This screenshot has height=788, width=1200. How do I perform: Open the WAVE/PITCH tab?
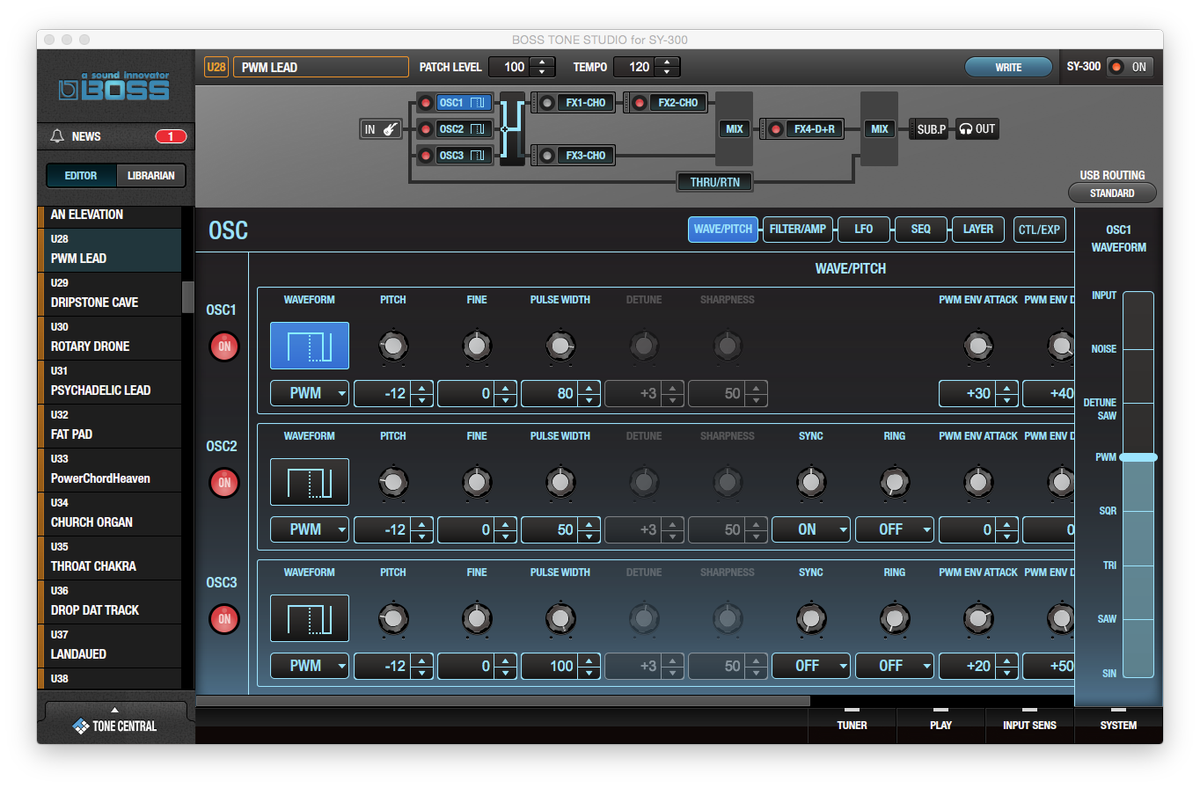point(723,229)
